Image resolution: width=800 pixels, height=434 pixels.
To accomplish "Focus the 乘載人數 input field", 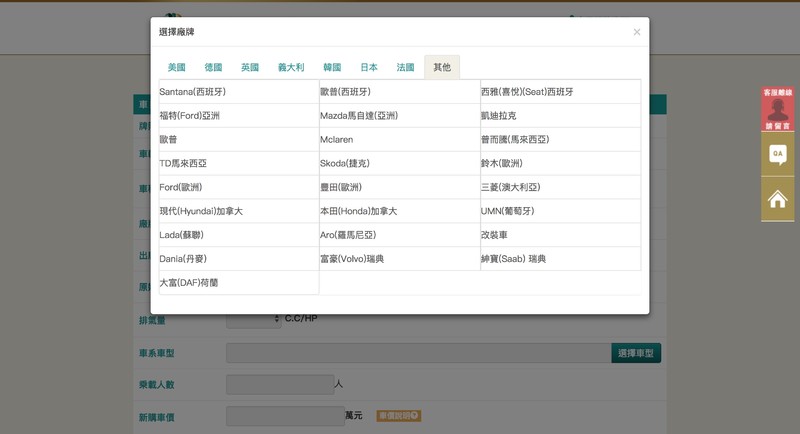I will (x=280, y=385).
